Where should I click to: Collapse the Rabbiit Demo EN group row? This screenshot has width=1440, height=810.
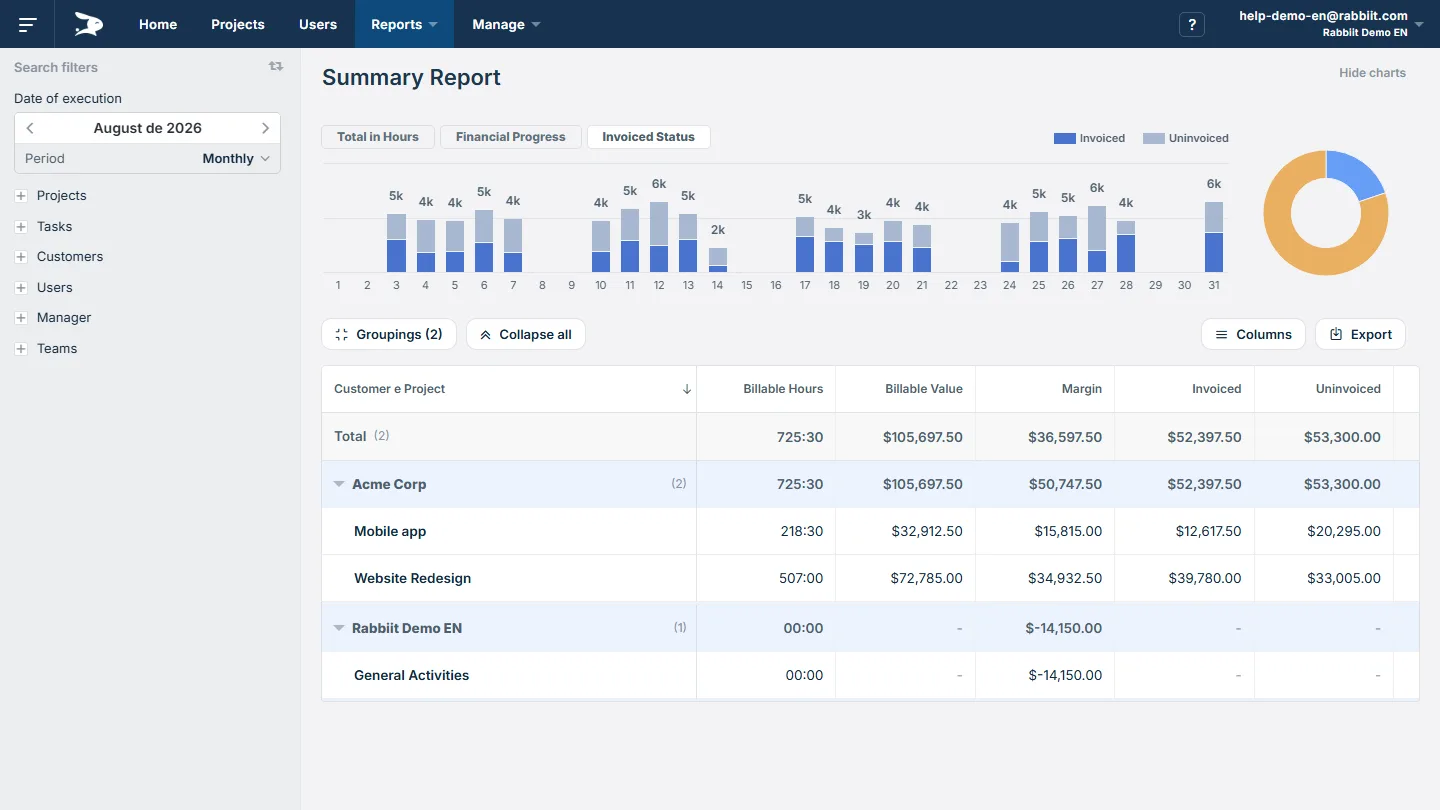339,628
